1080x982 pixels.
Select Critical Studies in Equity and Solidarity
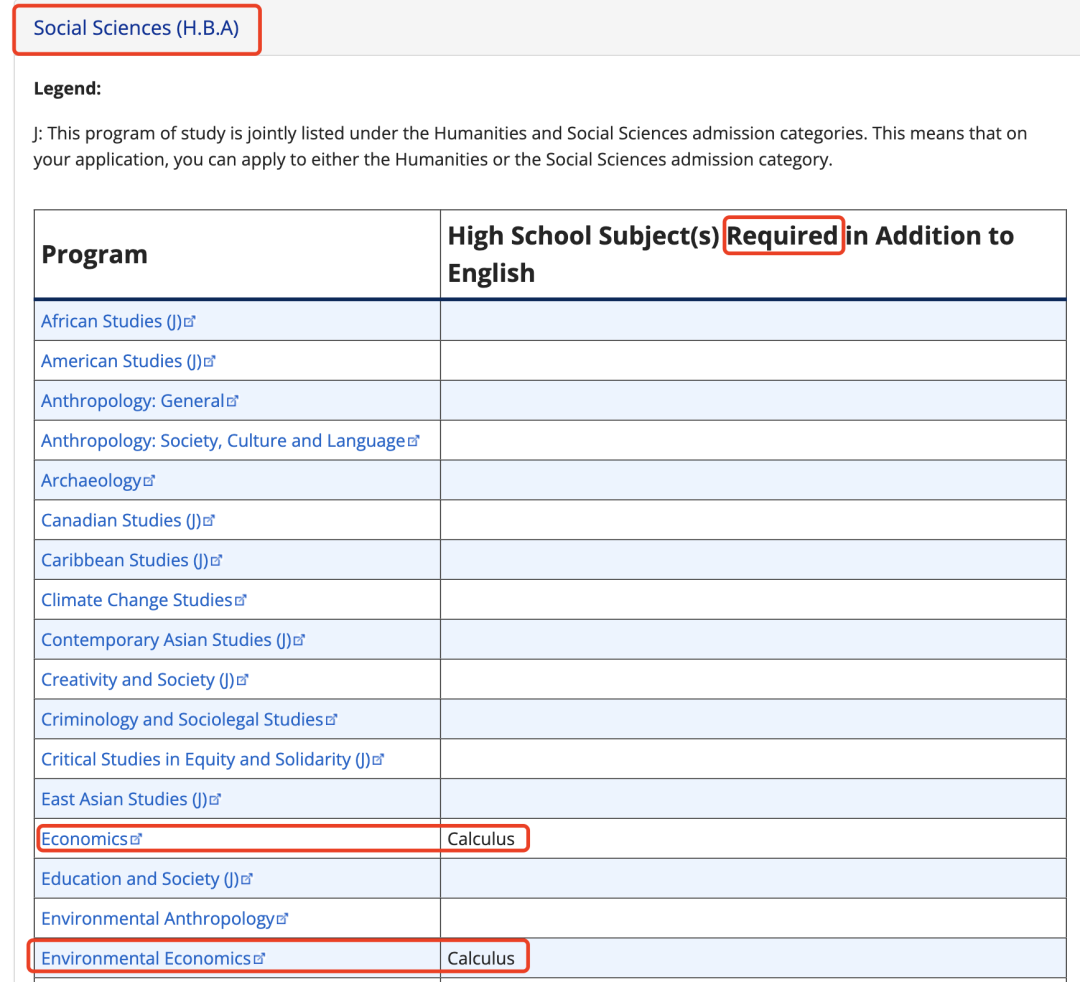pos(205,760)
